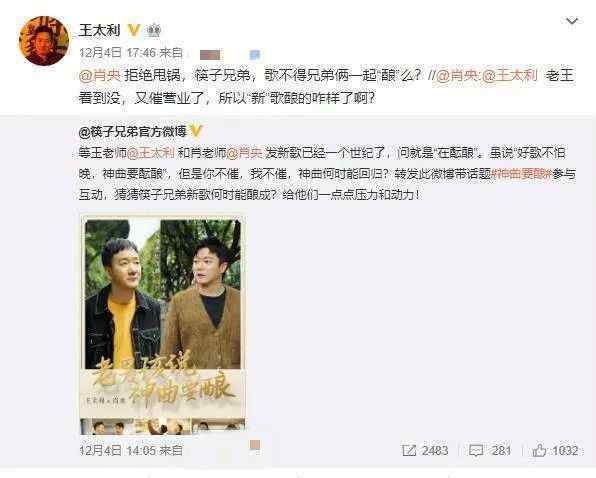Like the post via the thumbs-up icon

tap(539, 451)
